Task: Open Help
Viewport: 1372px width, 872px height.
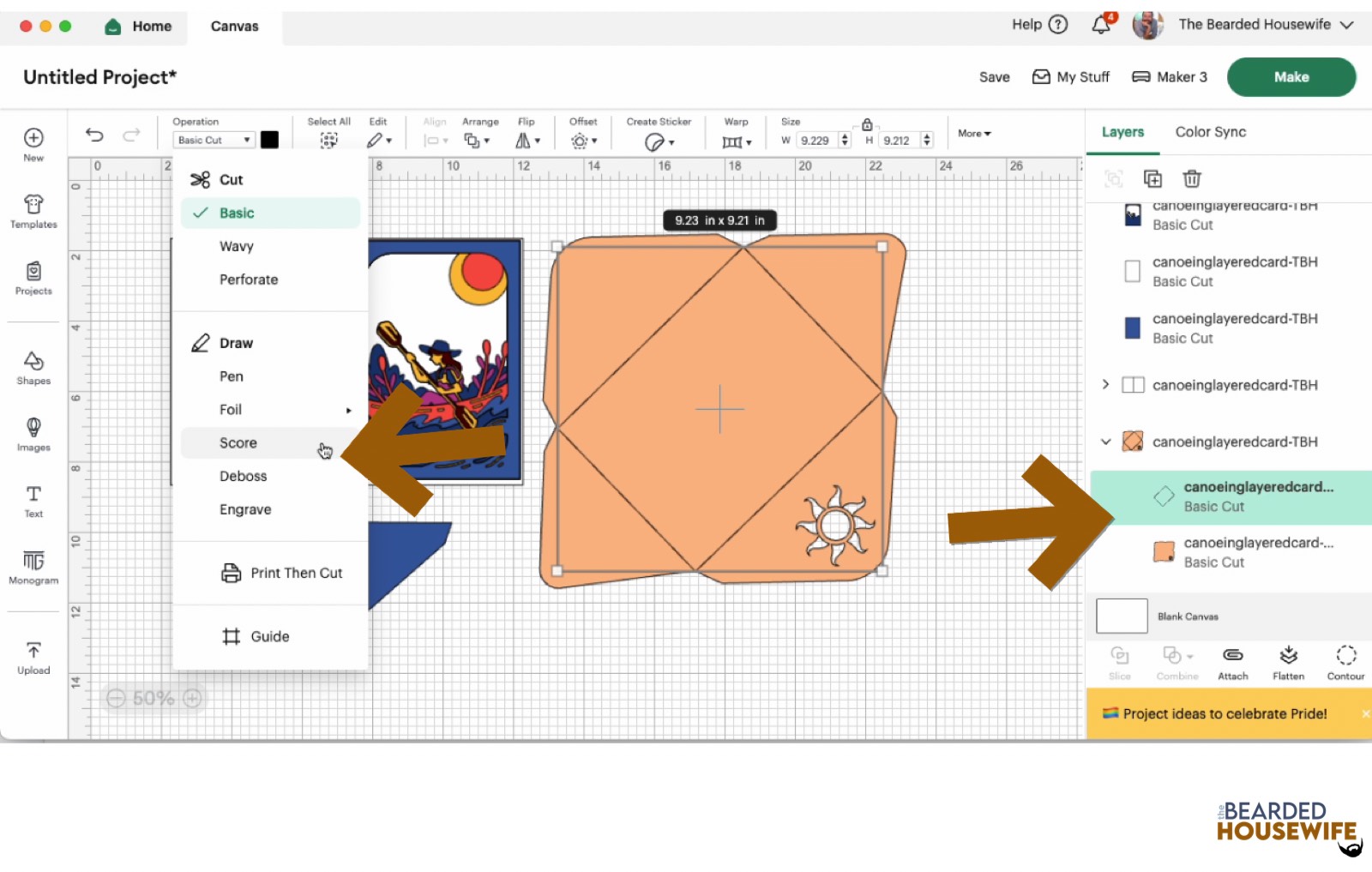Action: click(1039, 24)
